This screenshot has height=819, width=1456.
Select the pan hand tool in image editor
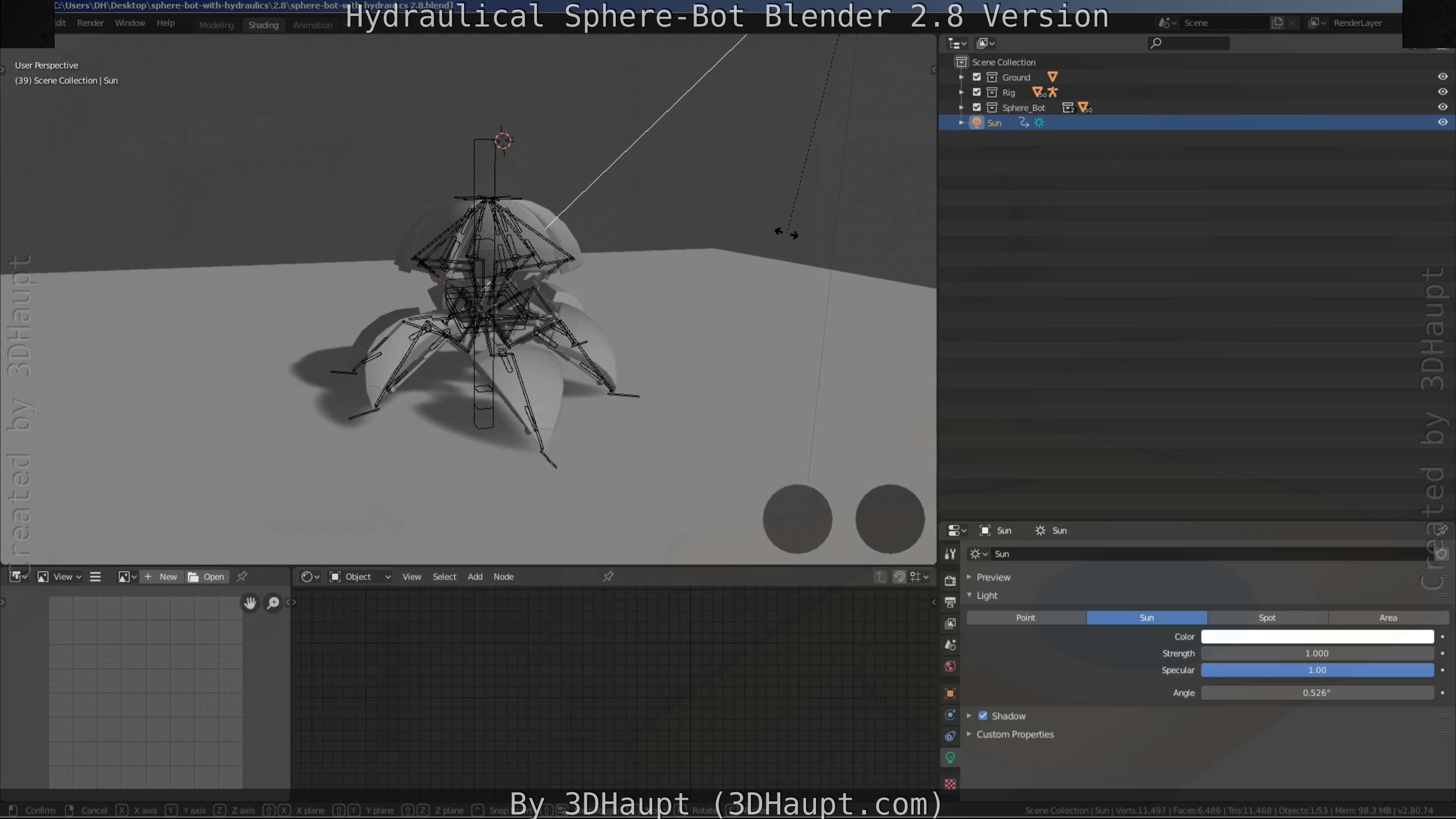(x=250, y=602)
